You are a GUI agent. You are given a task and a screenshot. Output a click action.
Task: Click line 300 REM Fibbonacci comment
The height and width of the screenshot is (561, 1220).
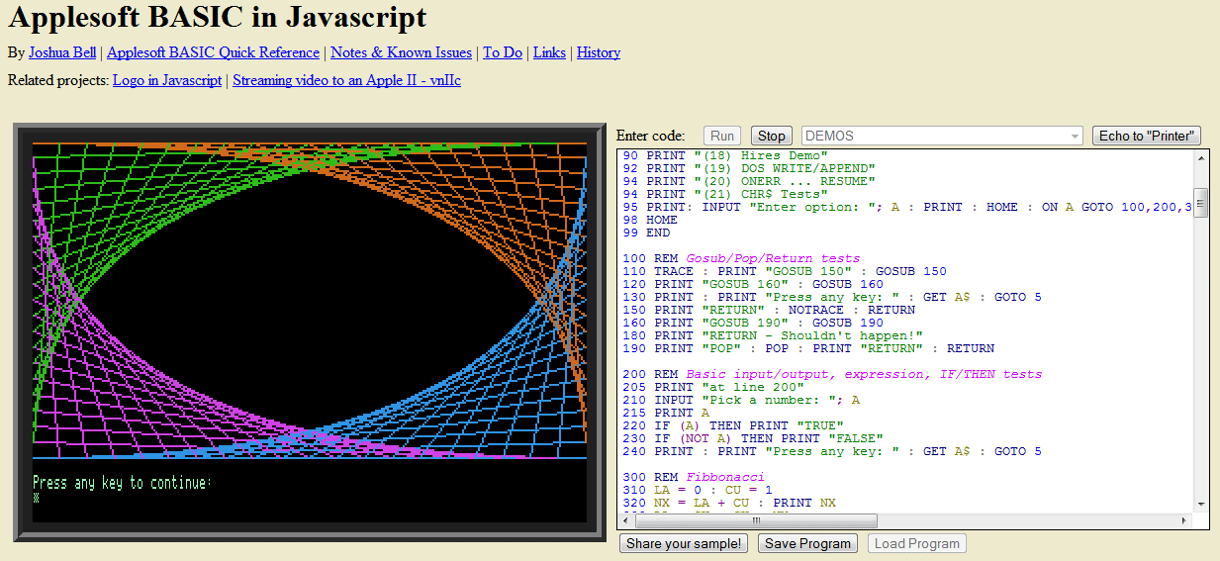pos(694,478)
